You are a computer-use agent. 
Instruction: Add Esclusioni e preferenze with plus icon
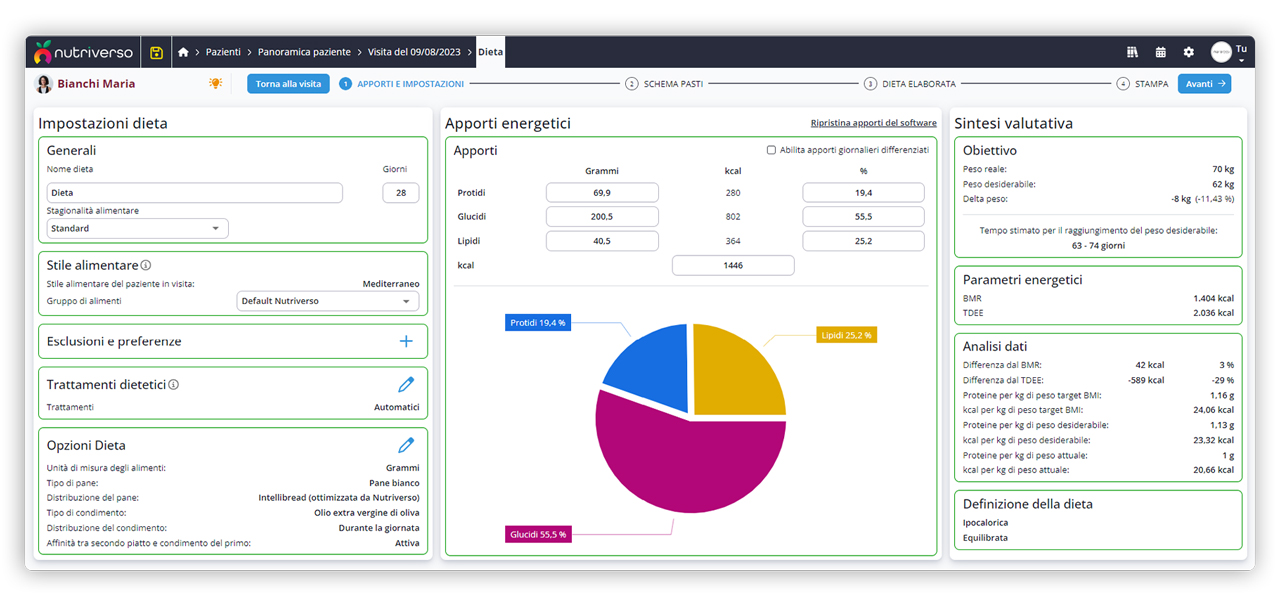pyautogui.click(x=406, y=341)
